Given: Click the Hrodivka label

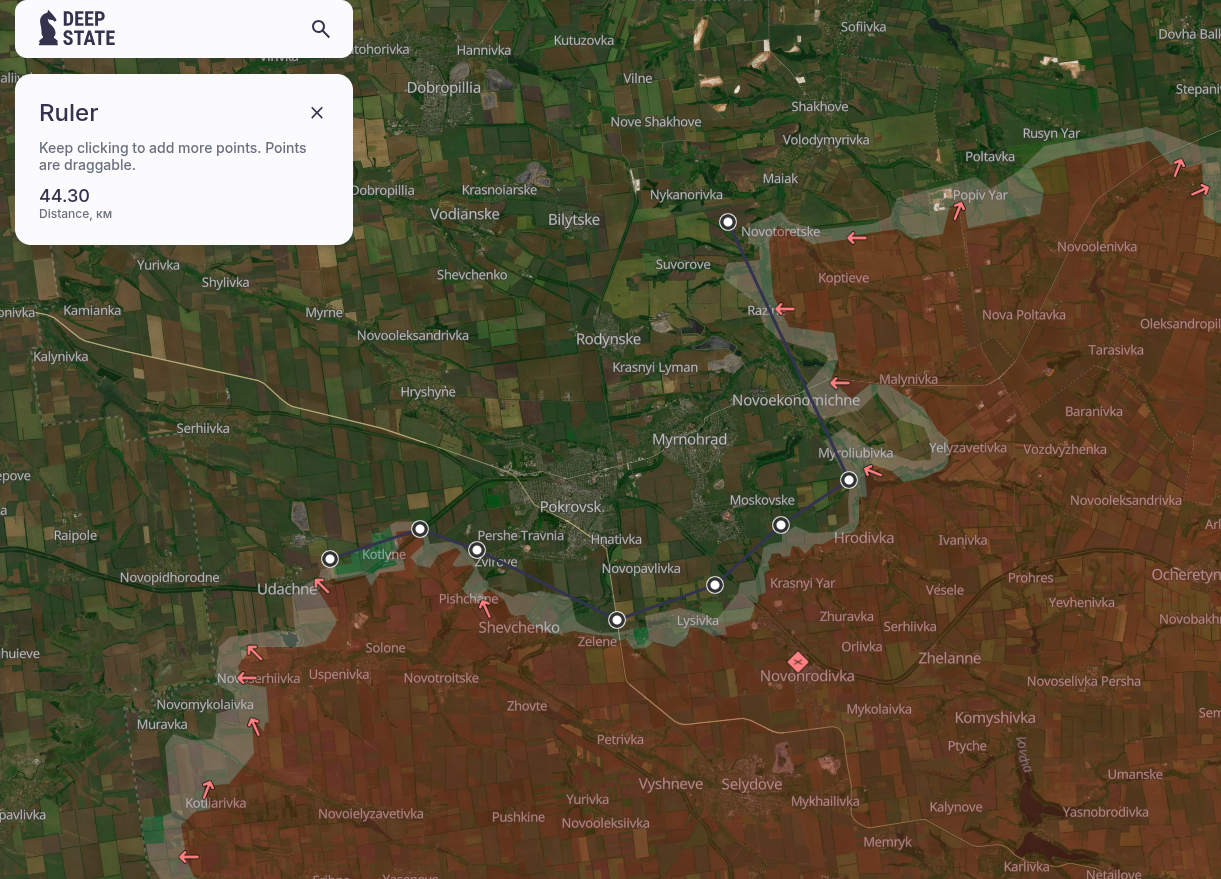Looking at the screenshot, I should tap(864, 537).
